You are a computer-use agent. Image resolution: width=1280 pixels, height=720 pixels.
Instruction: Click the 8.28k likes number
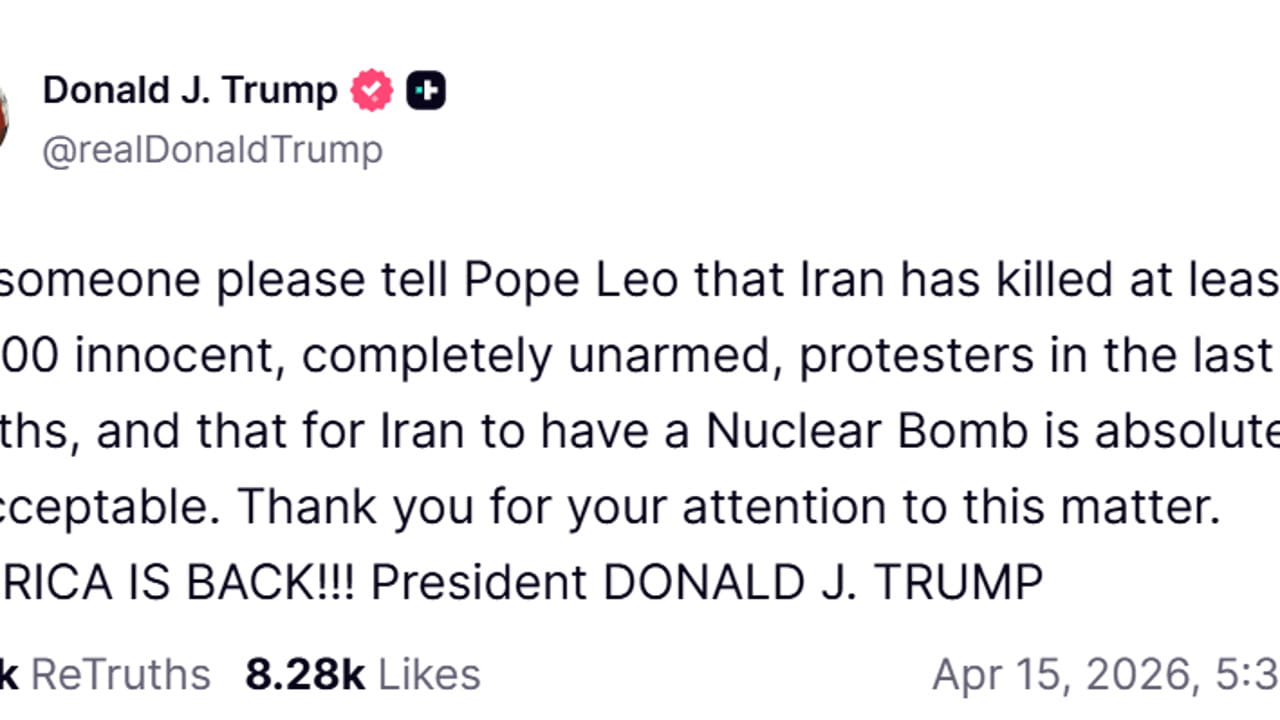click(x=304, y=675)
